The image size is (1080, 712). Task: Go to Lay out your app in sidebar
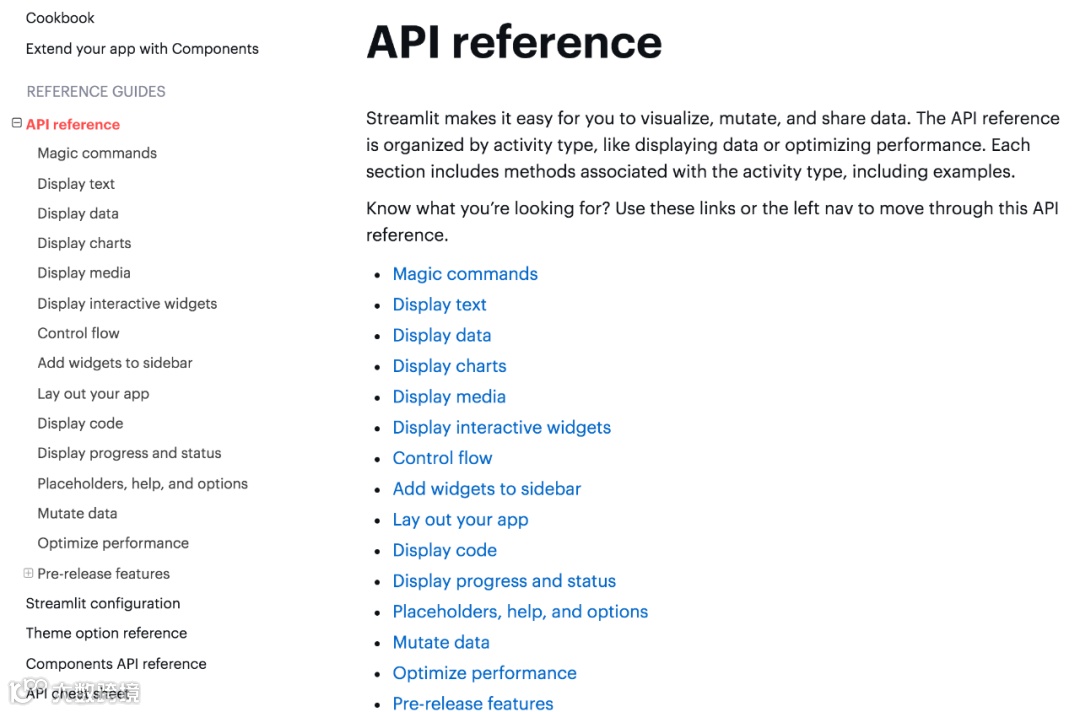click(x=93, y=394)
